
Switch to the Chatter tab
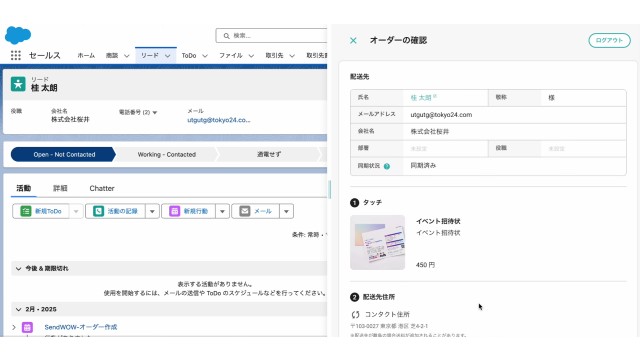[x=102, y=188]
